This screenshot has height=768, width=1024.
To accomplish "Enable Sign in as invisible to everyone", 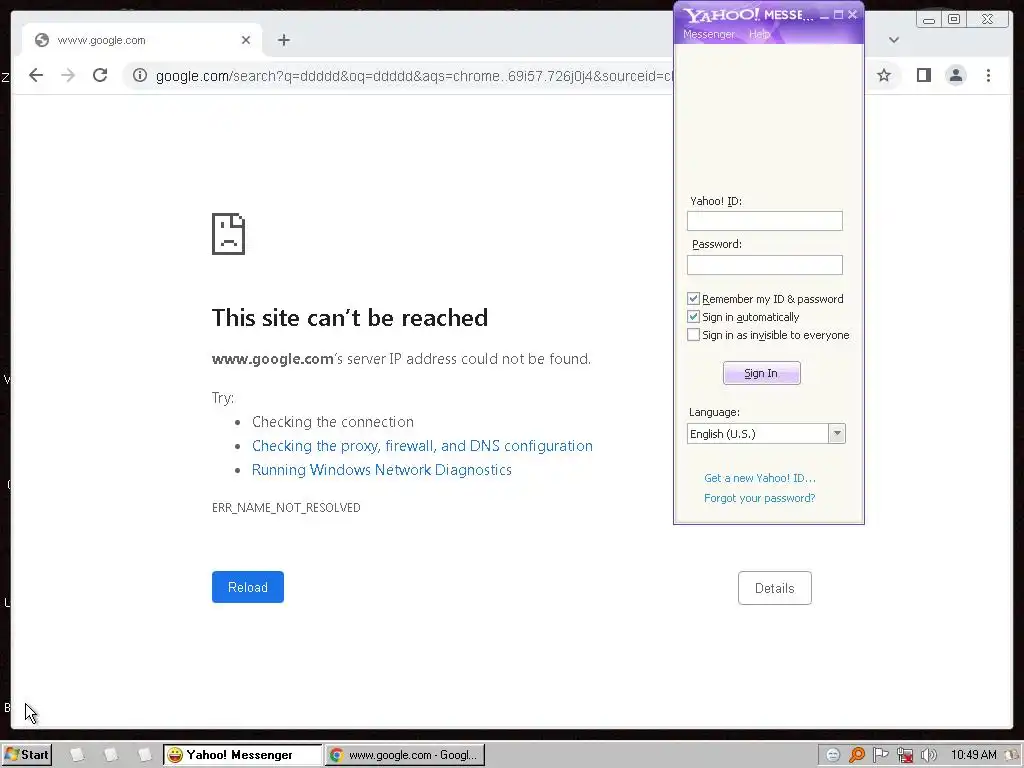I will [x=694, y=335].
